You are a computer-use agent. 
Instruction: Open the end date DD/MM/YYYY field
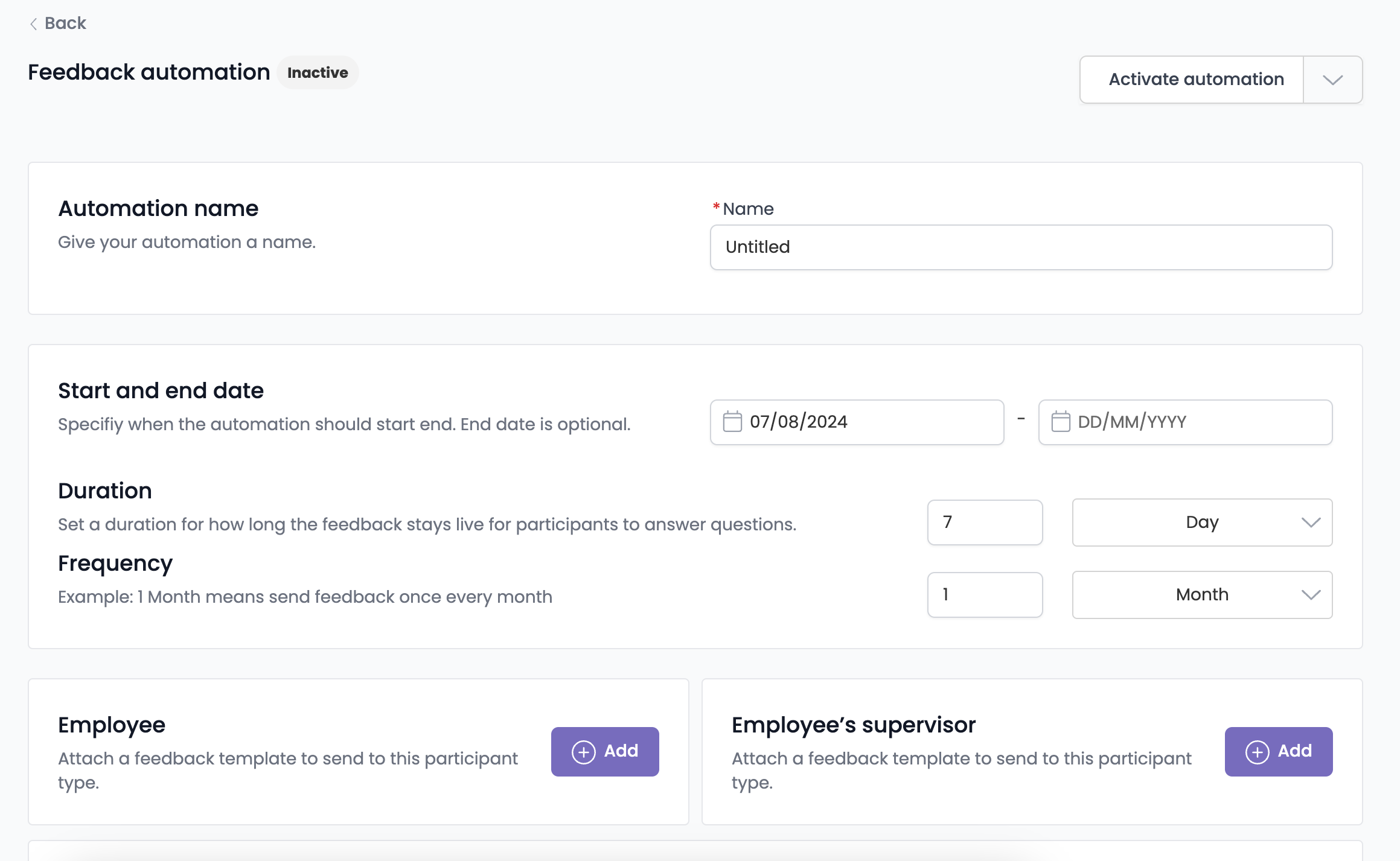pyautogui.click(x=1185, y=422)
